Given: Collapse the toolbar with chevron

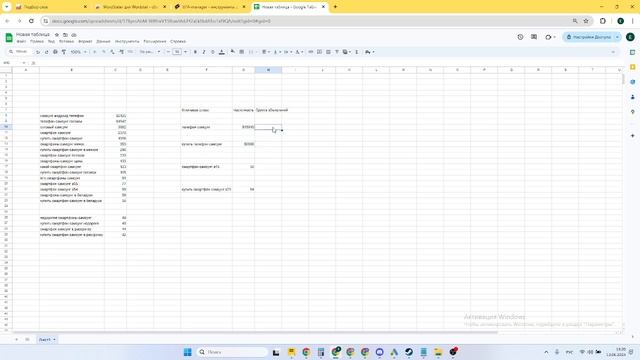Looking at the screenshot, I should coord(613,52).
